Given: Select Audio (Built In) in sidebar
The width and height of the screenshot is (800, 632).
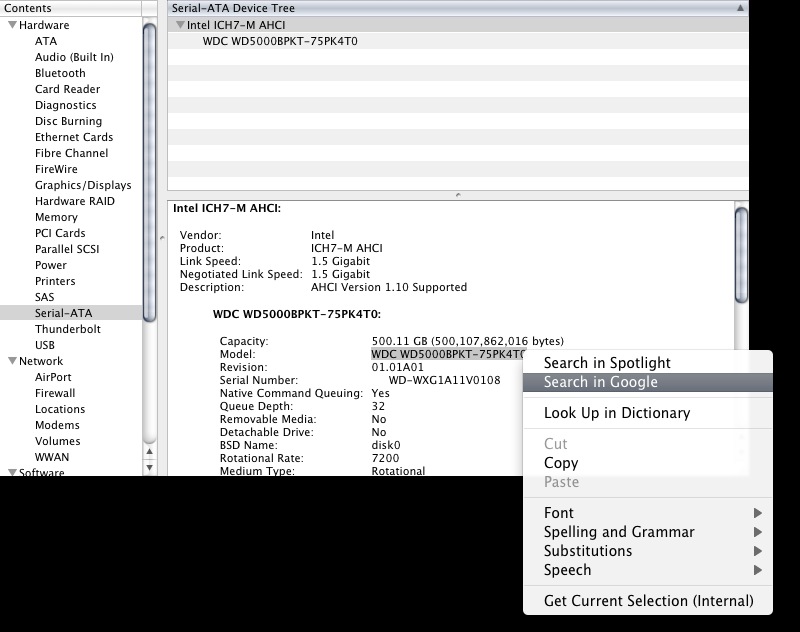Looking at the screenshot, I should [74, 57].
